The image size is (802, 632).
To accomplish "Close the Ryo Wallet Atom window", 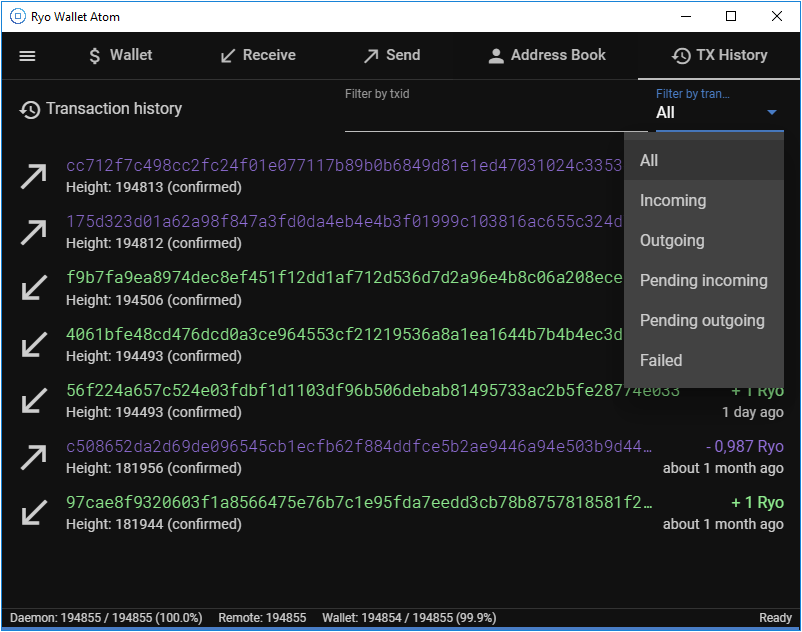I will (777, 16).
